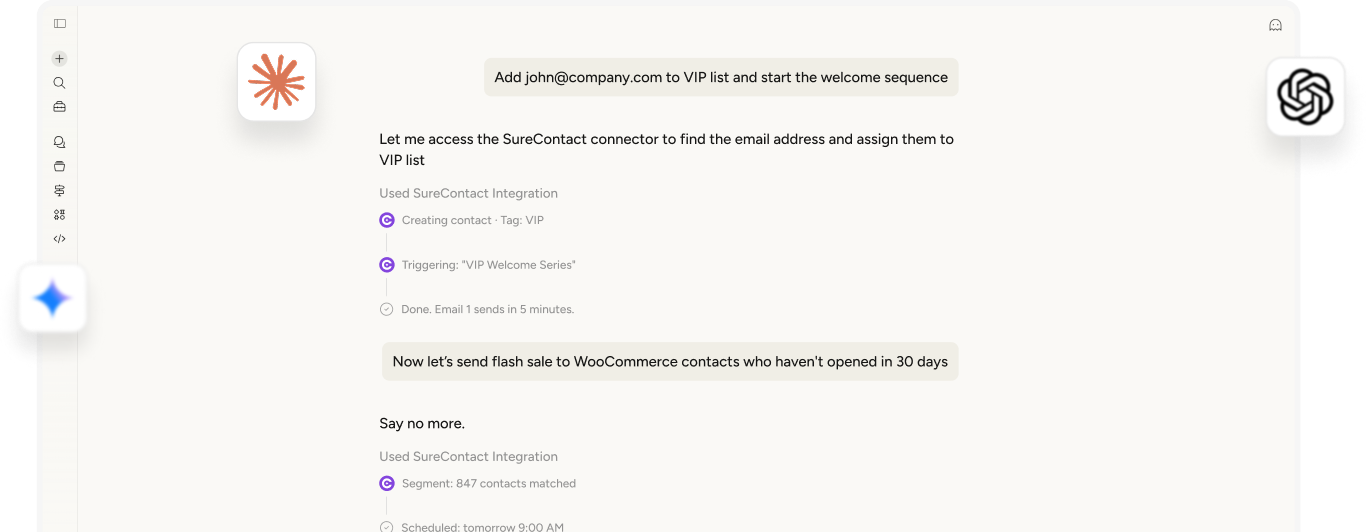Click the ghost icon at top right
The width and height of the screenshot is (1366, 532).
click(x=1275, y=25)
